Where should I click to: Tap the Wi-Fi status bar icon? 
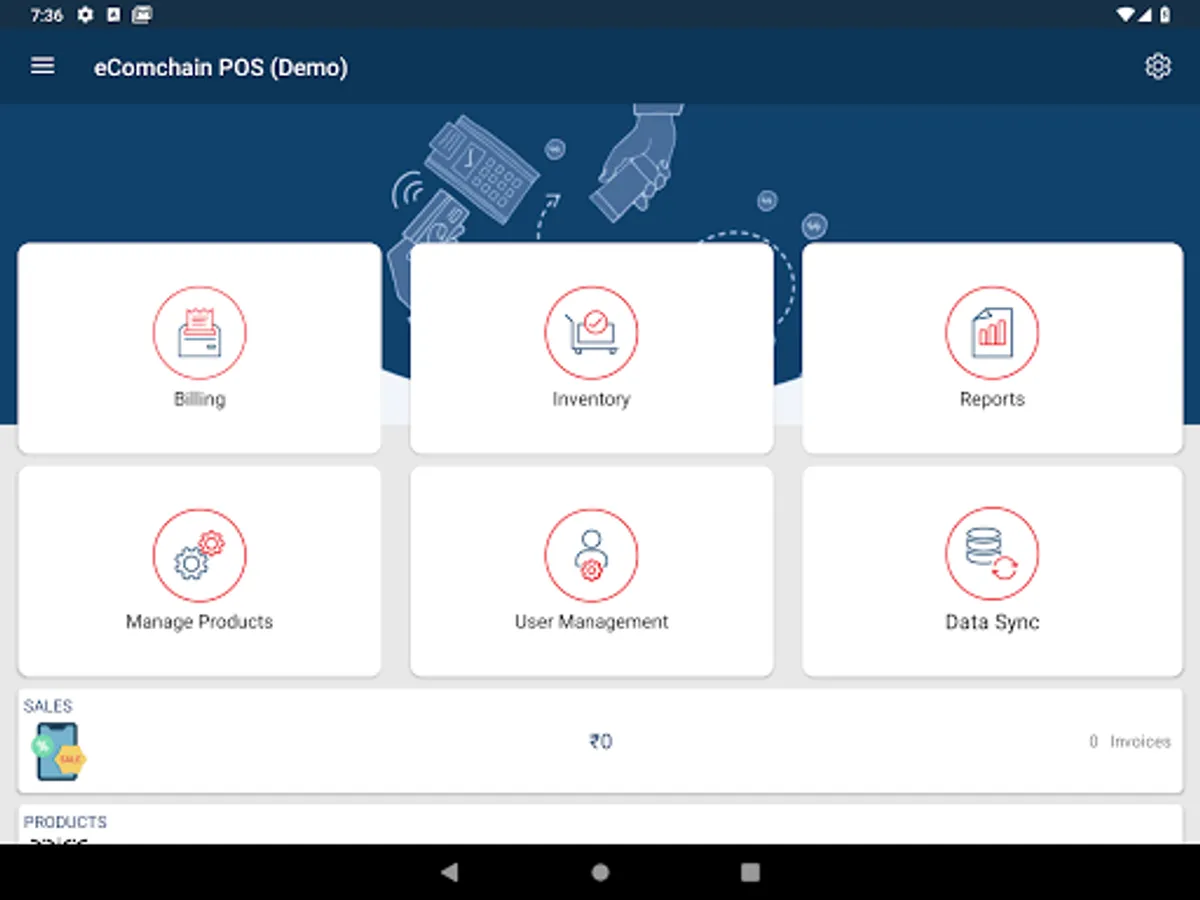point(1127,15)
